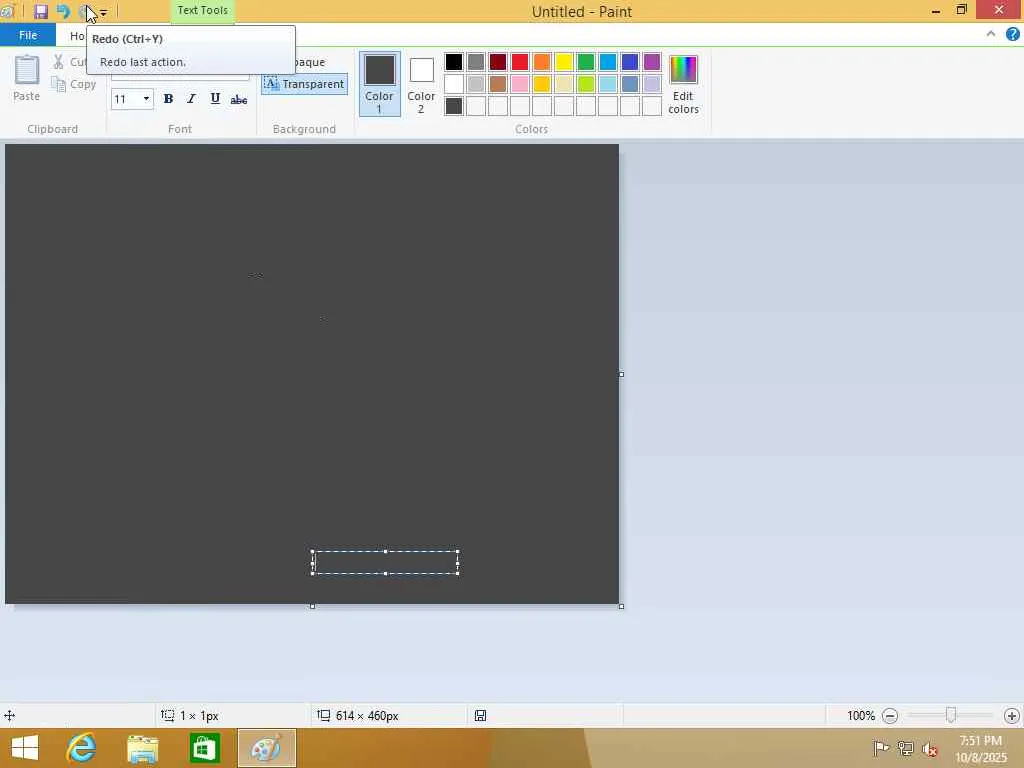Image resolution: width=1024 pixels, height=768 pixels.
Task: Pick the gold color swatch
Action: coord(541,84)
